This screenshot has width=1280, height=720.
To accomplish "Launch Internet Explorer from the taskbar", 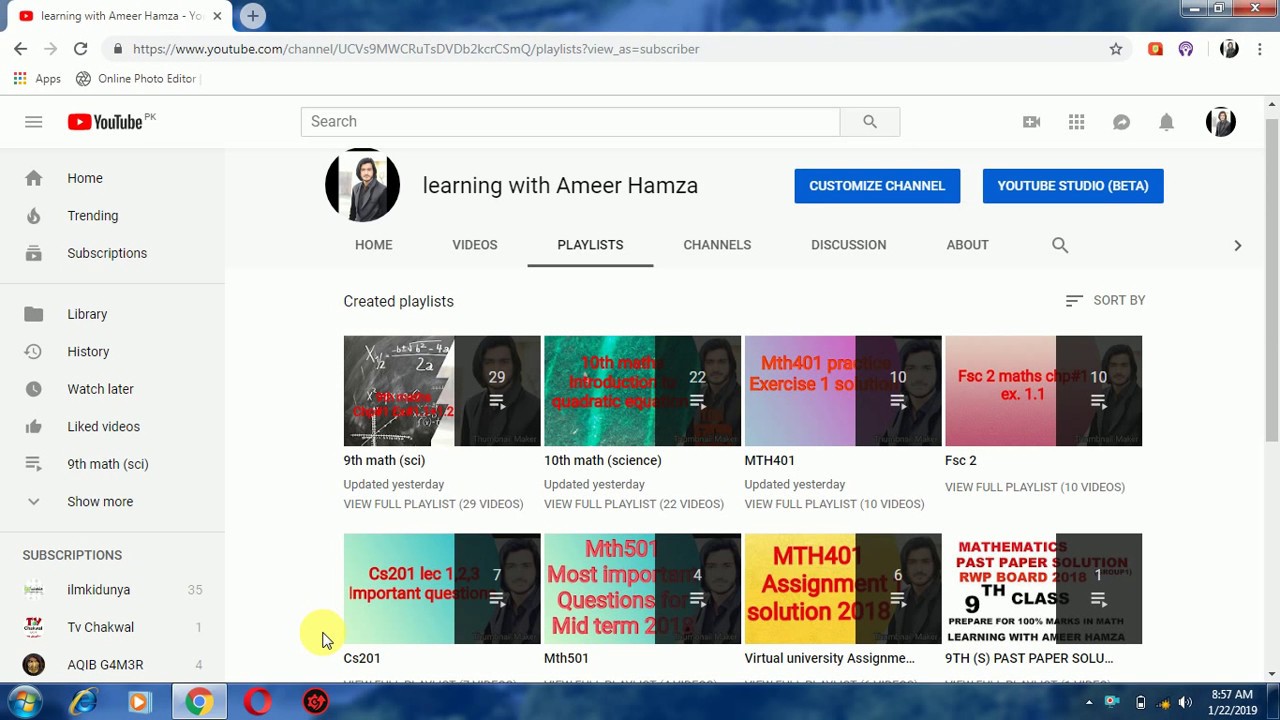I will click(x=83, y=702).
